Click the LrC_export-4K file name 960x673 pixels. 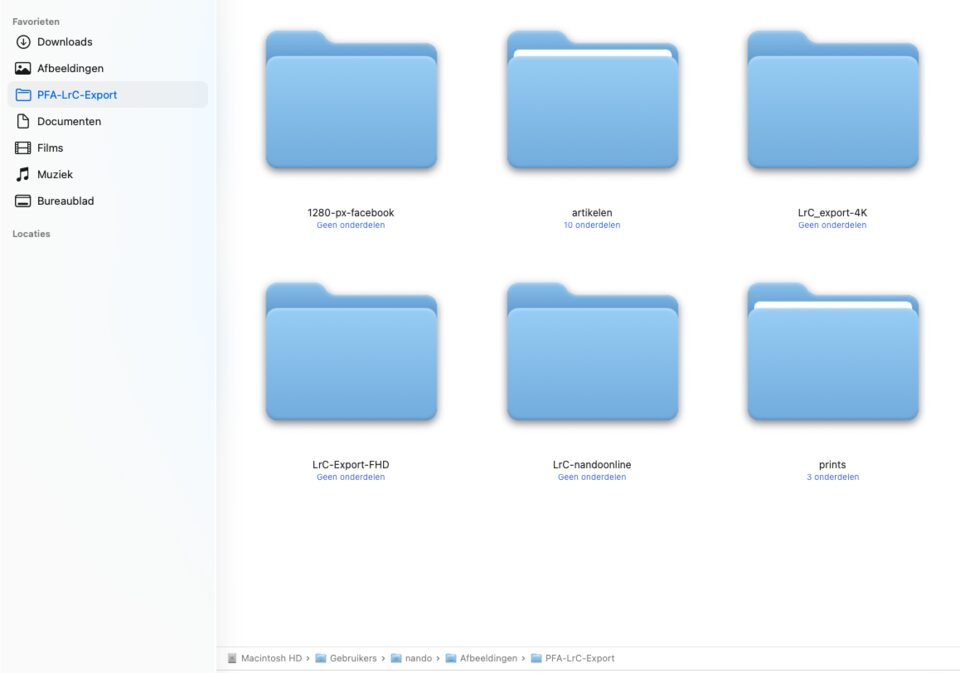(x=833, y=212)
